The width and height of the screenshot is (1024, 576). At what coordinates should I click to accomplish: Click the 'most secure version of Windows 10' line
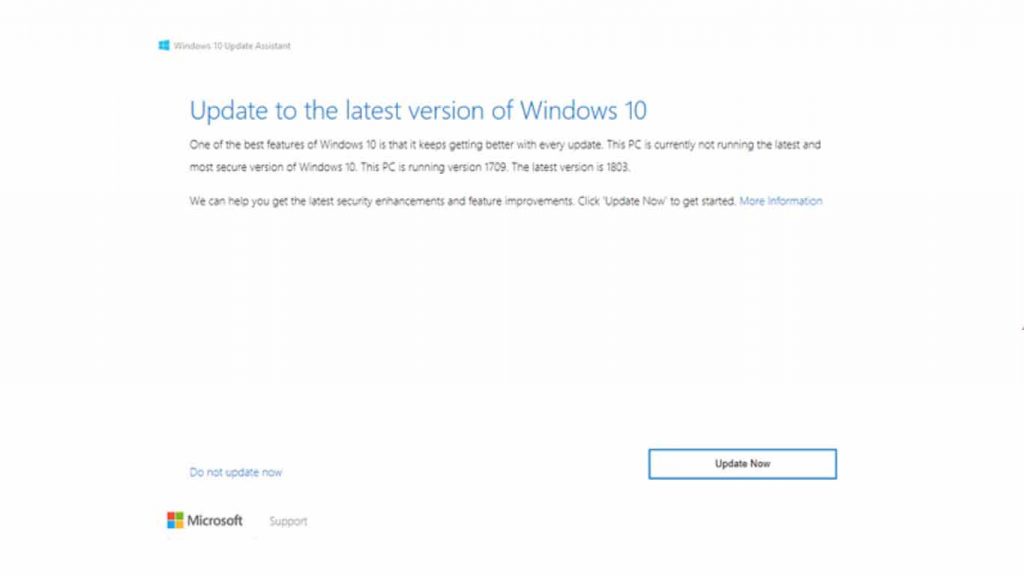(270, 167)
